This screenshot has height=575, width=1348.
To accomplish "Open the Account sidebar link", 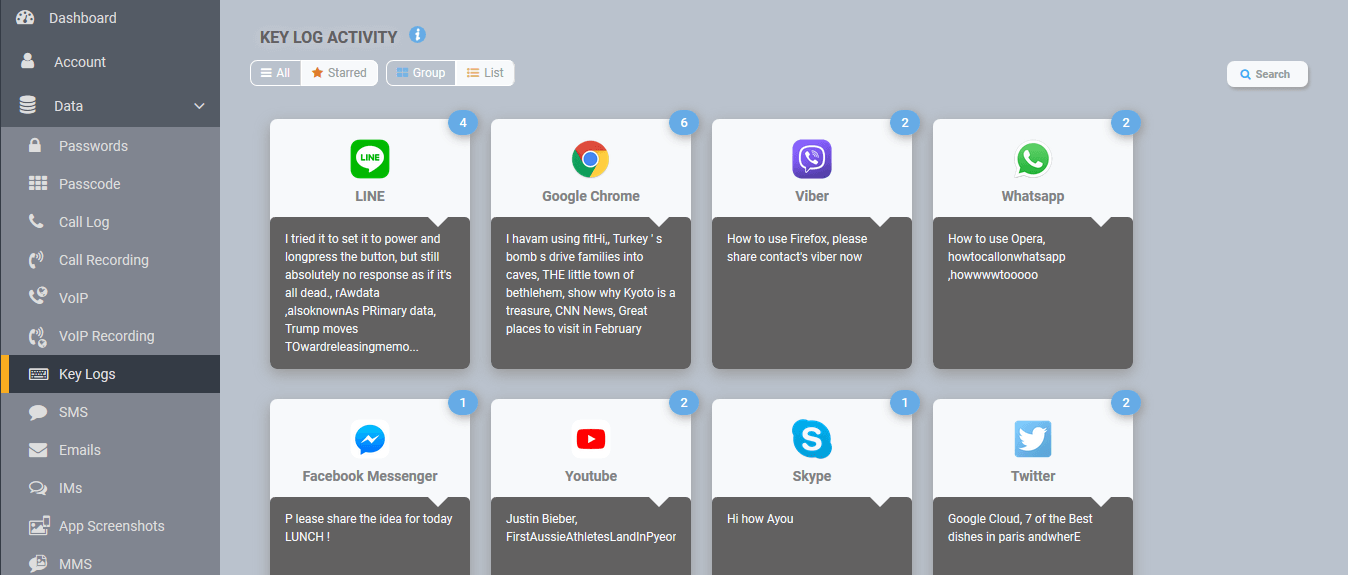I will pos(80,62).
